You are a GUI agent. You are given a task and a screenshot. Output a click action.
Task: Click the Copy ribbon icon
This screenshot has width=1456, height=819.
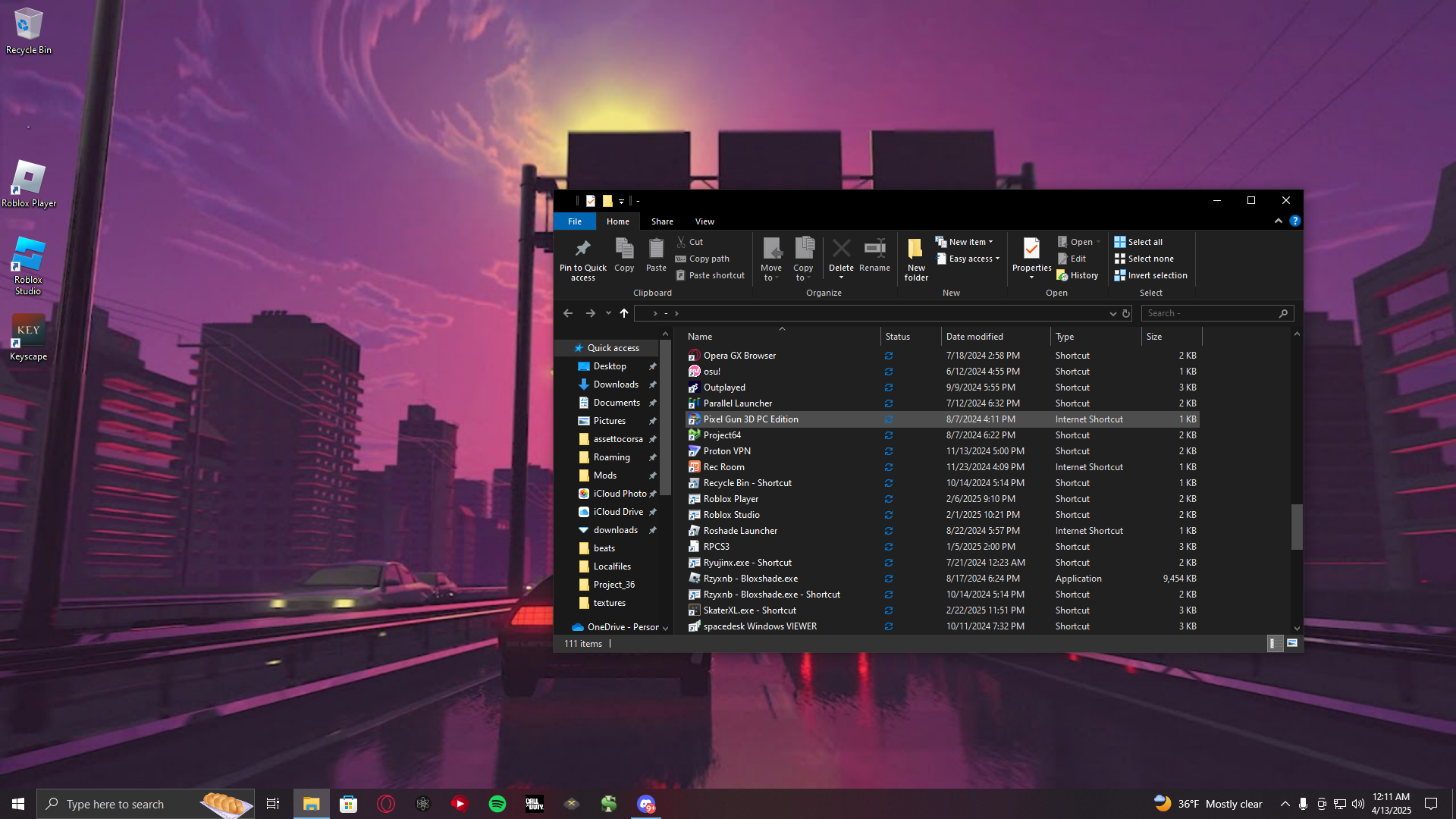pyautogui.click(x=624, y=255)
